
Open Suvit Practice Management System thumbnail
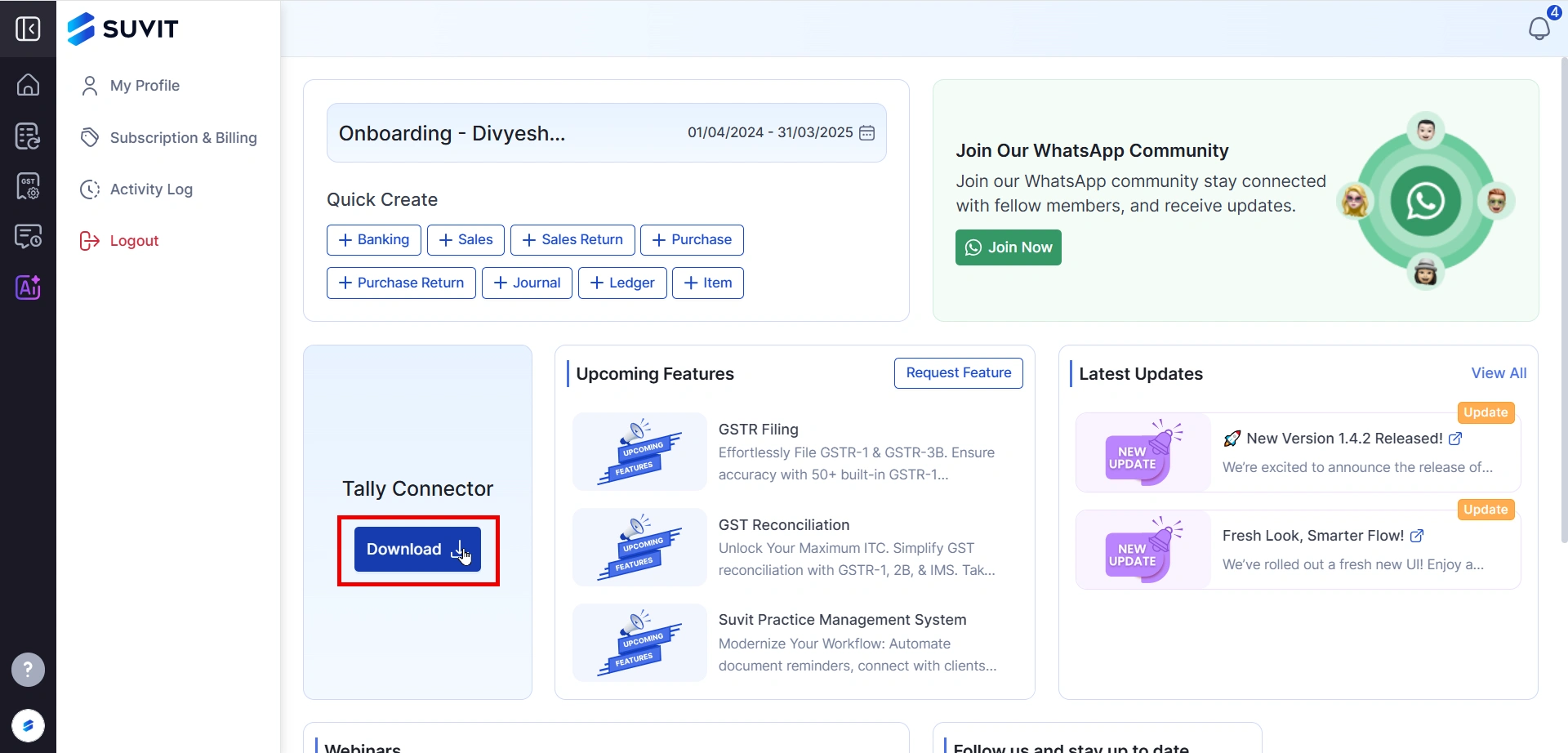[x=639, y=643]
